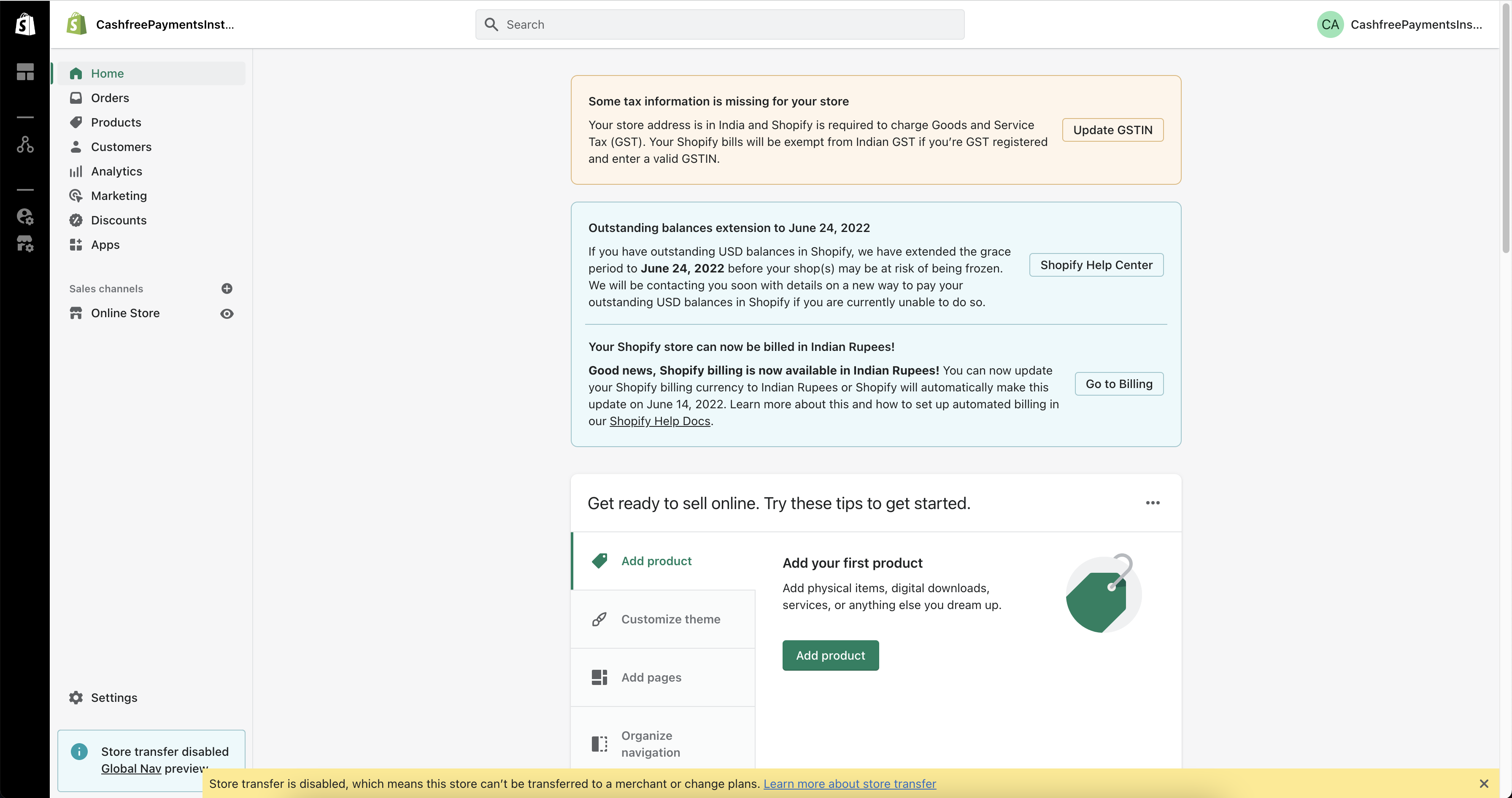Open the CashfreePaymentsIns account menu
1512x798 pixels.
click(1399, 24)
